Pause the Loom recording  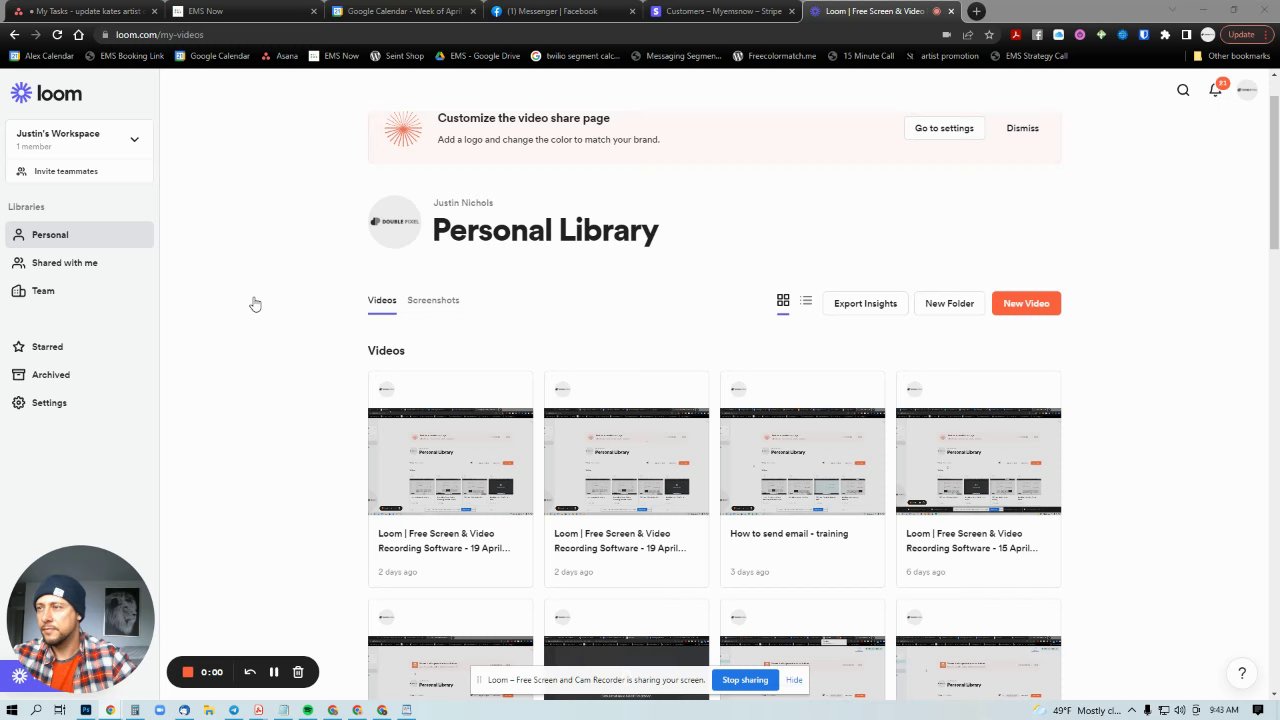(x=274, y=672)
